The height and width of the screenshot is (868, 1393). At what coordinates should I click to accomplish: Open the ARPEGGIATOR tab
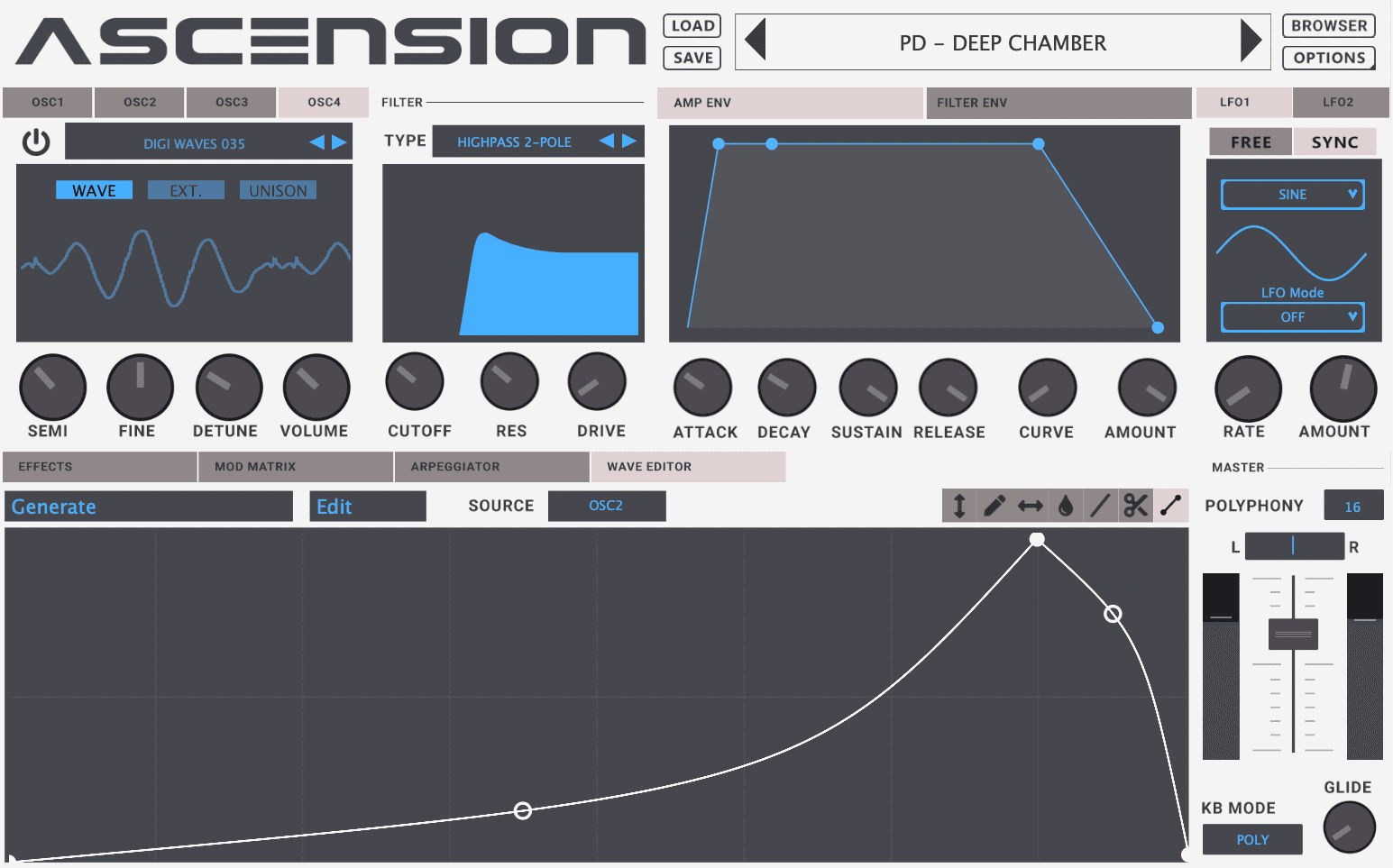[x=491, y=466]
